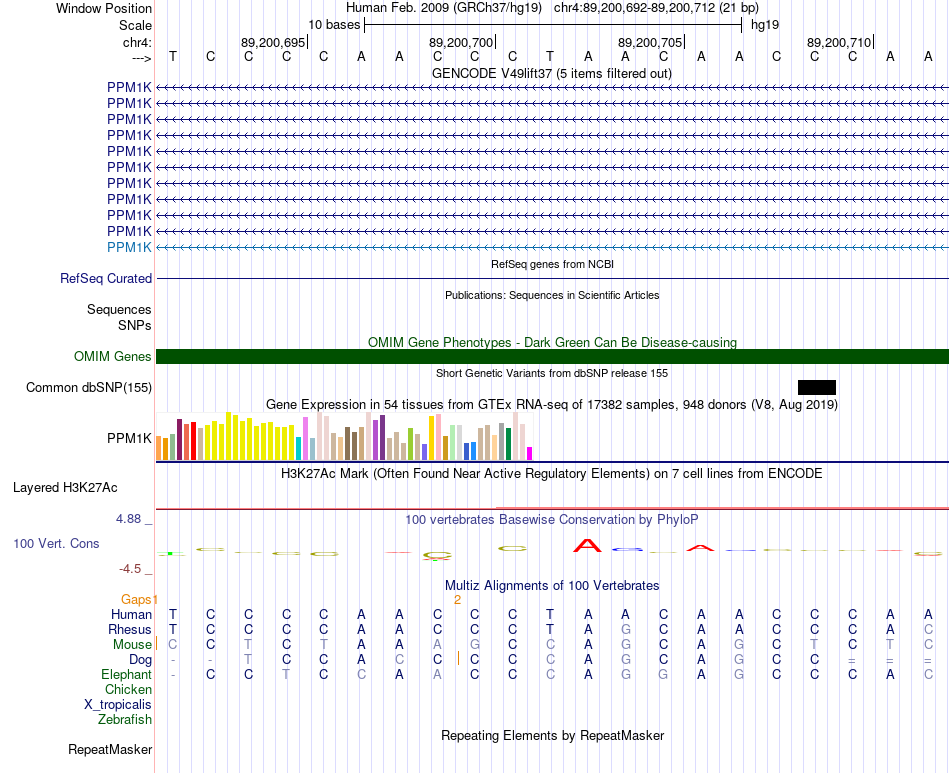Click the black Common dbSNP variant block
The height and width of the screenshot is (773, 950).
click(817, 387)
